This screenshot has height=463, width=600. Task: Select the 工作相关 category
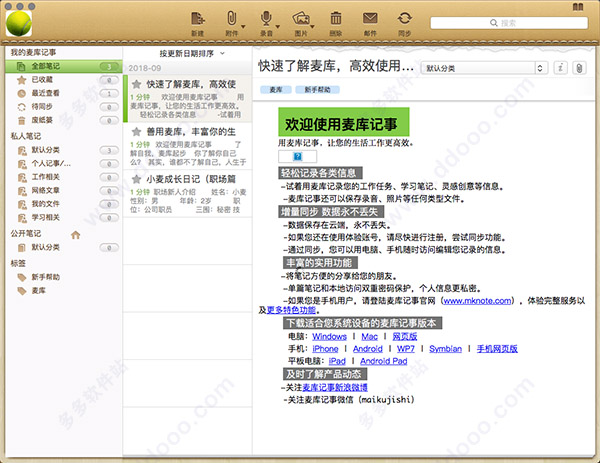tap(64, 177)
